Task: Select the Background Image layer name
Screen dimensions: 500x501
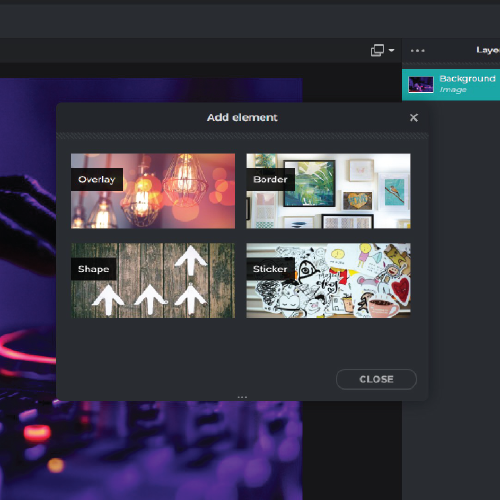Action: (x=467, y=79)
